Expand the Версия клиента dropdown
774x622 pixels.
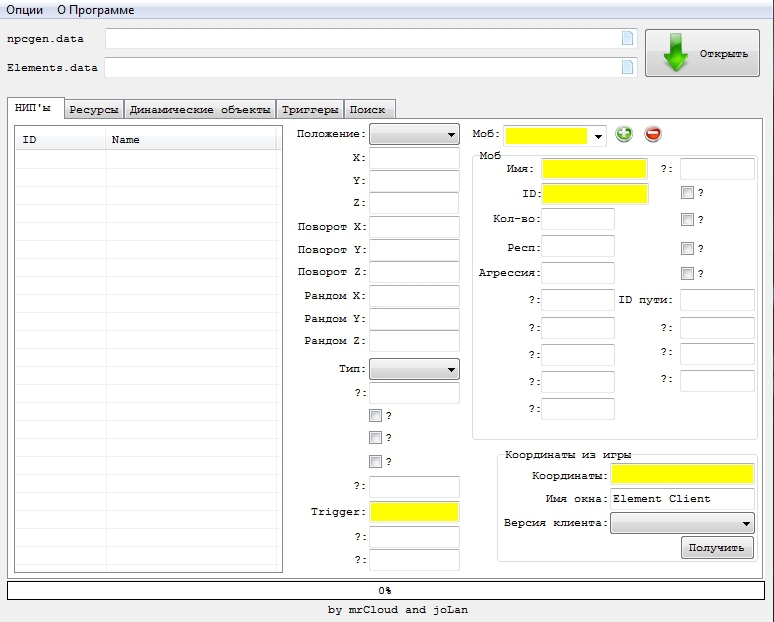(682, 523)
